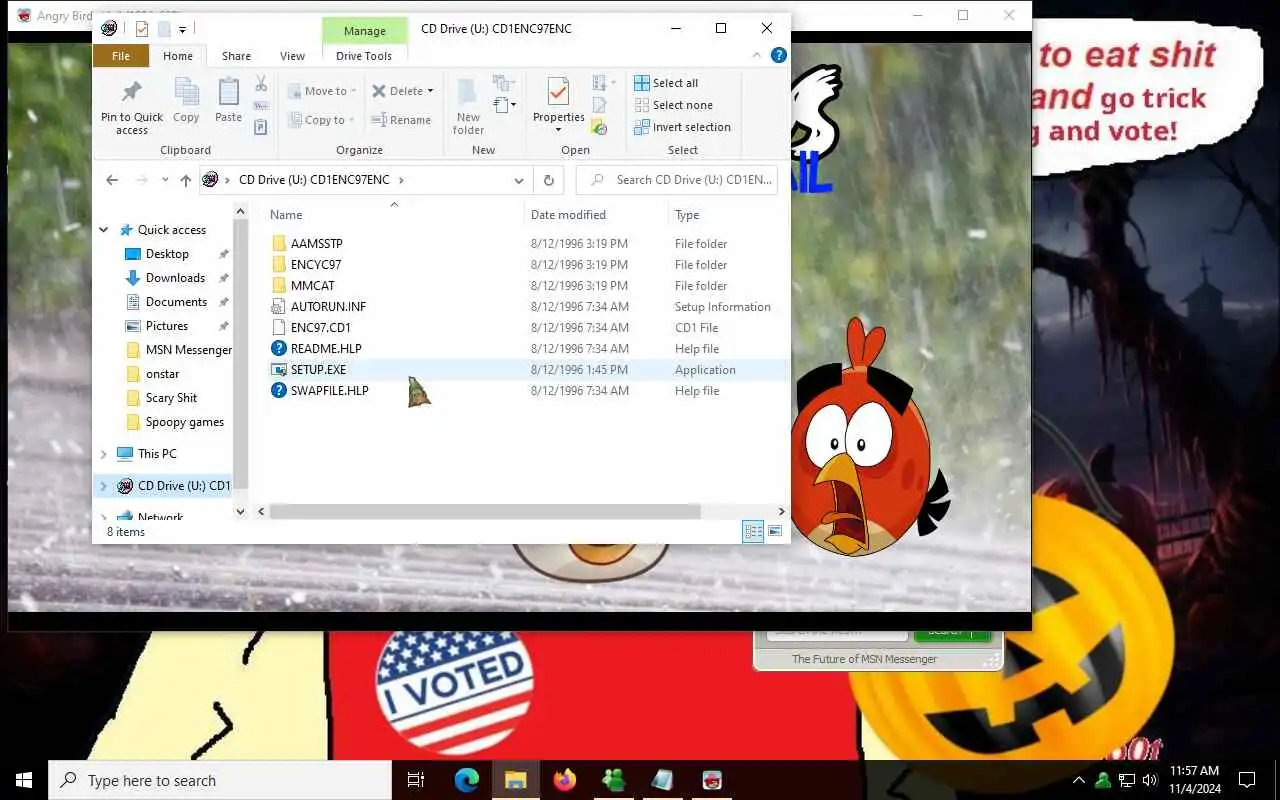Viewport: 1280px width, 800px height.
Task: Select README.HLP help file
Action: tap(326, 349)
